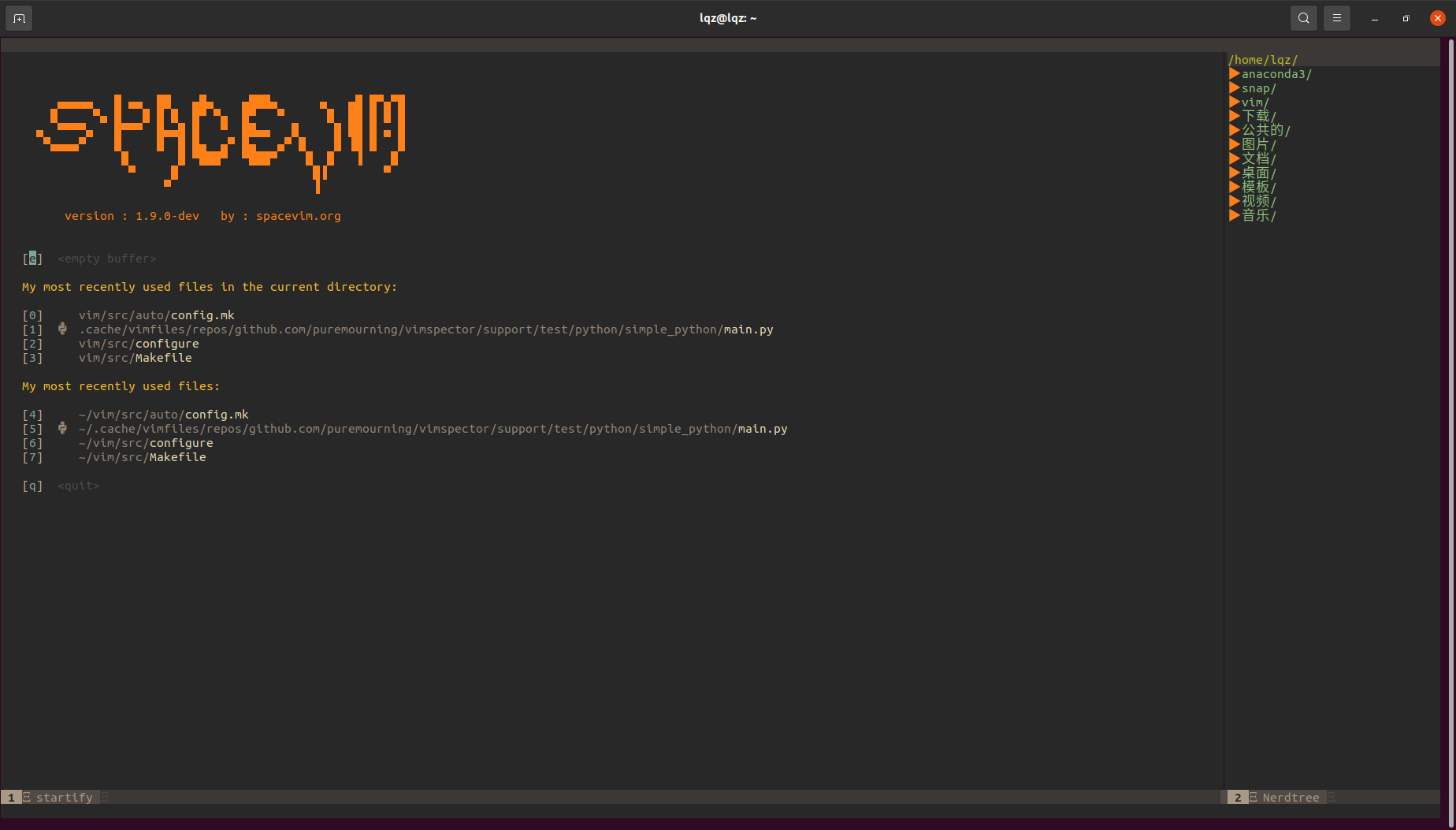The height and width of the screenshot is (830, 1456).
Task: Click version : 1.9.0-dev text
Action: click(x=132, y=216)
